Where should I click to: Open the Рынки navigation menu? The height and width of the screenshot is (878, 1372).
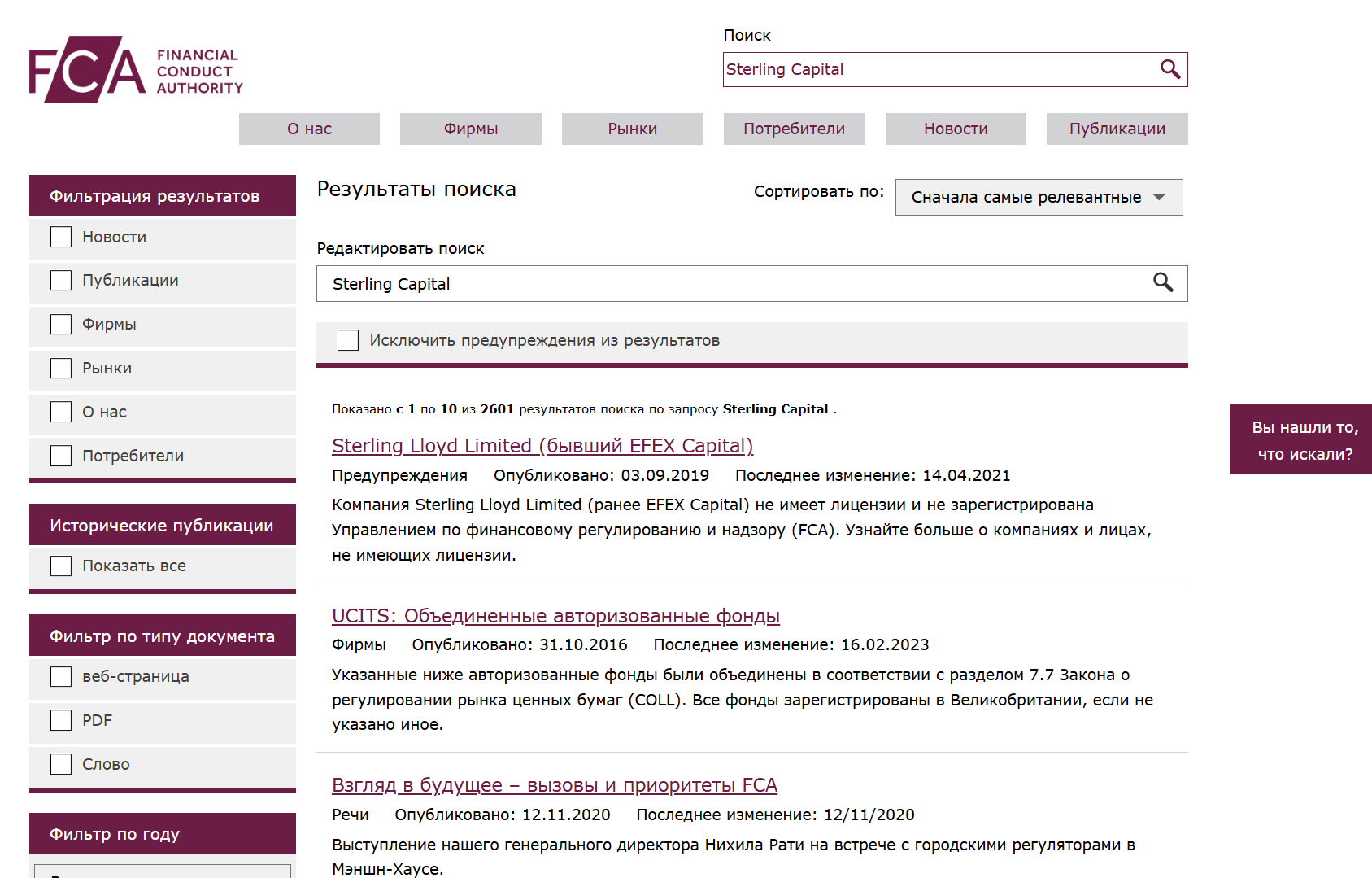click(632, 129)
